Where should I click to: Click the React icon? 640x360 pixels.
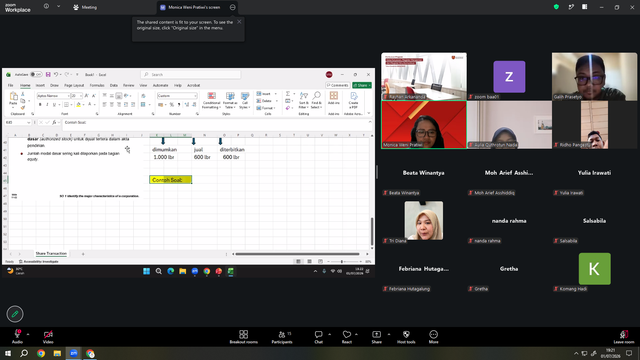point(347,334)
